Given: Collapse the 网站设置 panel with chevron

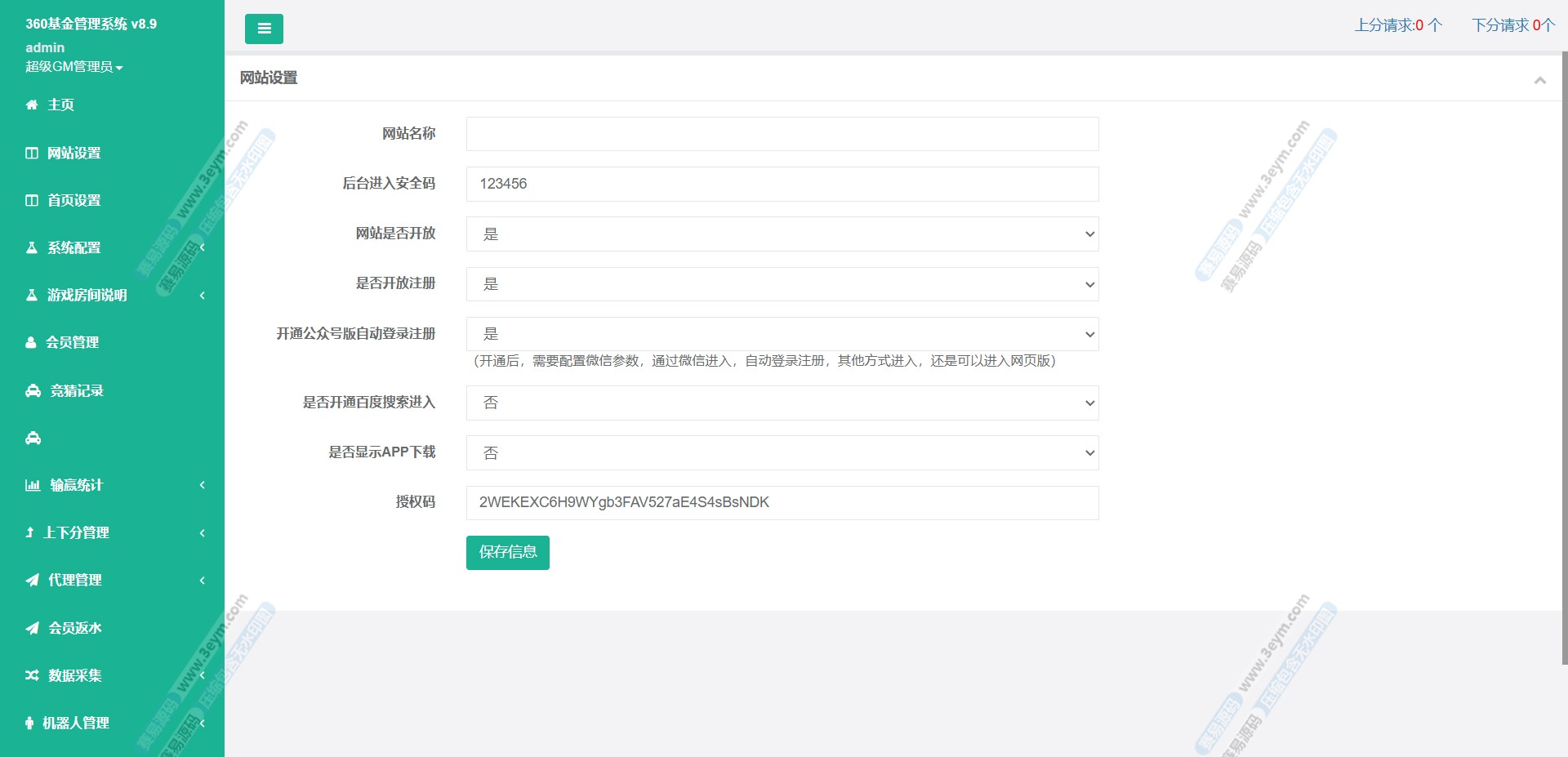Looking at the screenshot, I should point(1539,80).
